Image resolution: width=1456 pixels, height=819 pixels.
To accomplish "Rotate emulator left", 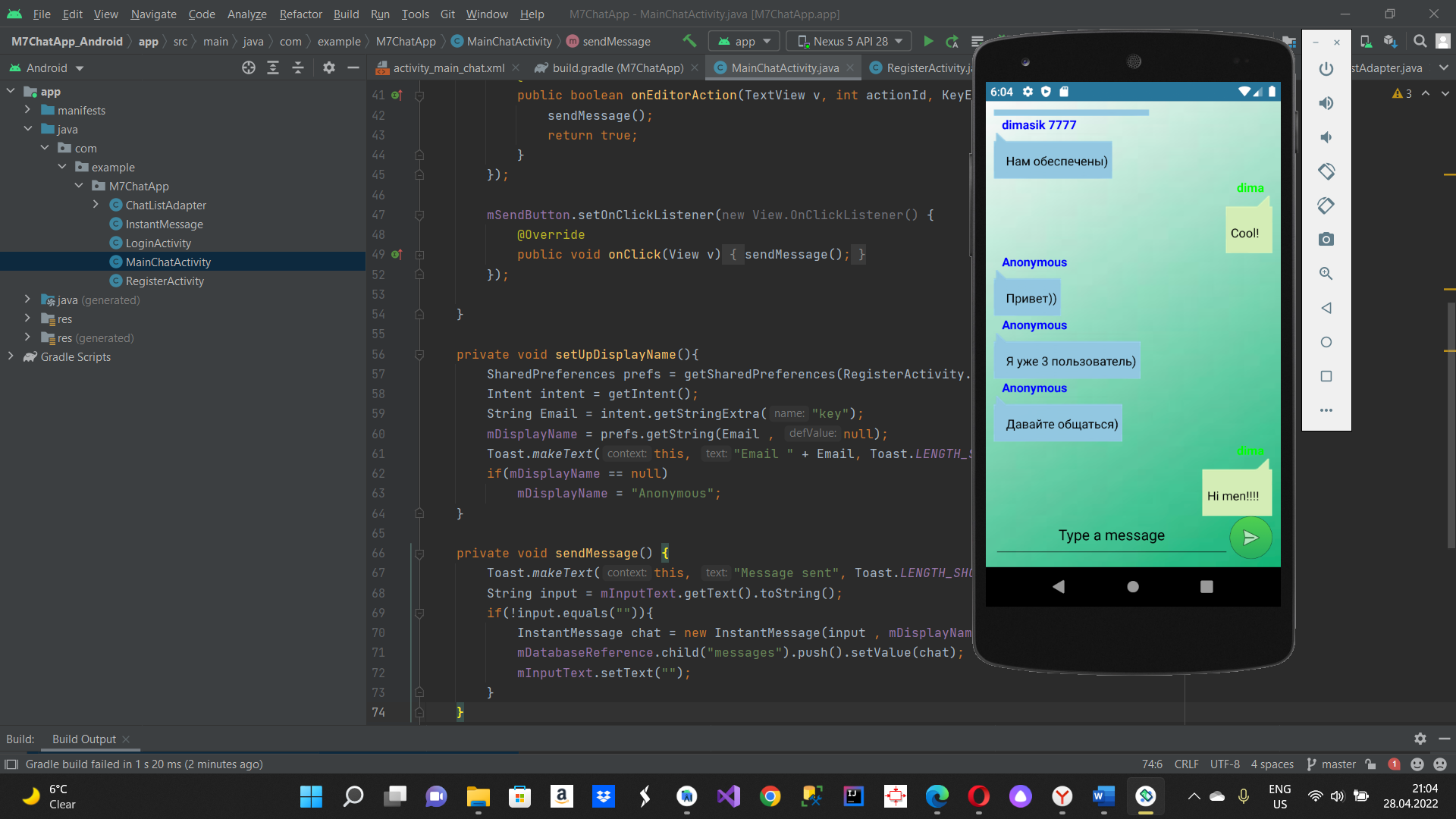I will [x=1326, y=171].
